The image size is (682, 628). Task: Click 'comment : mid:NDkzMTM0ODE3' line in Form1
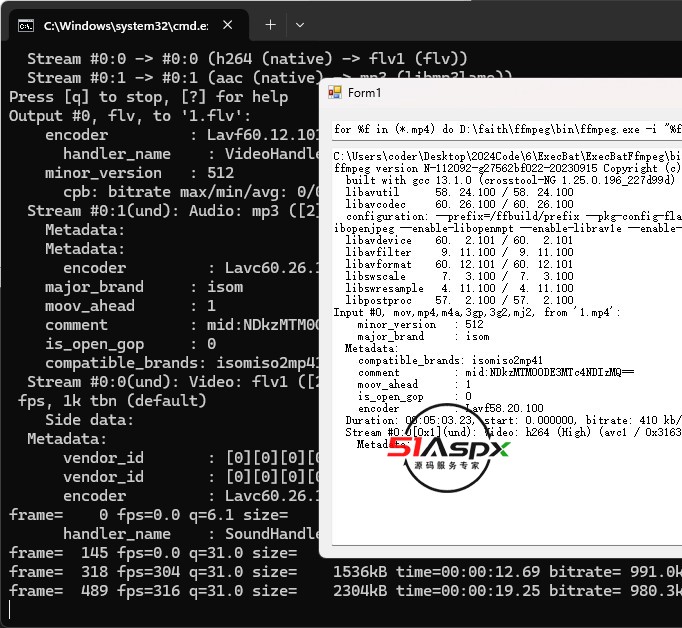coord(496,372)
